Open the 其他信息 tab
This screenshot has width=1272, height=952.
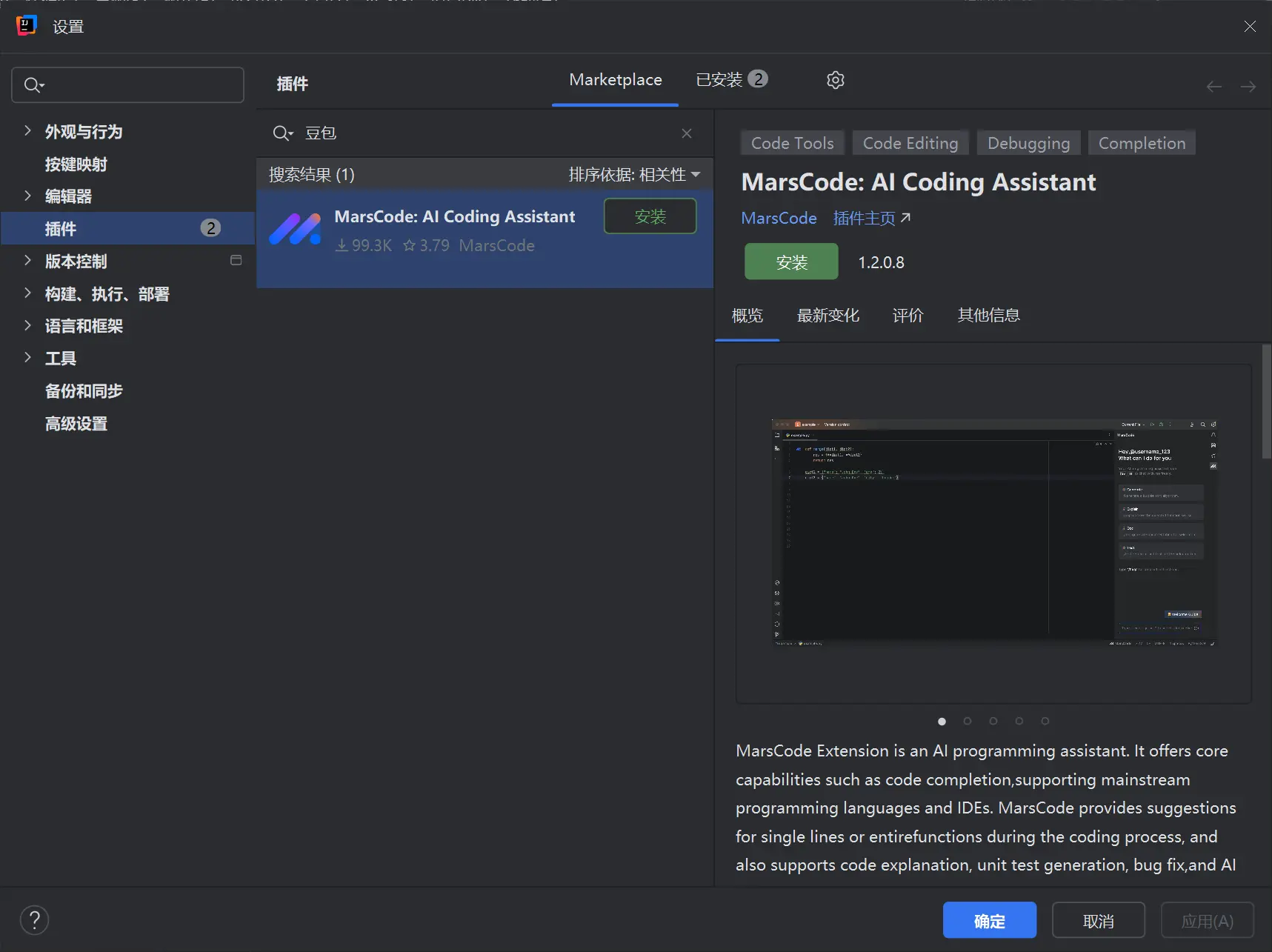(x=989, y=316)
